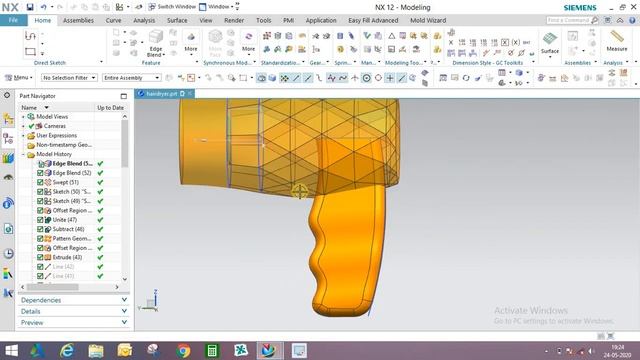Toggle the Extrude (43) checkbox
The height and width of the screenshot is (360, 640).
40,258
